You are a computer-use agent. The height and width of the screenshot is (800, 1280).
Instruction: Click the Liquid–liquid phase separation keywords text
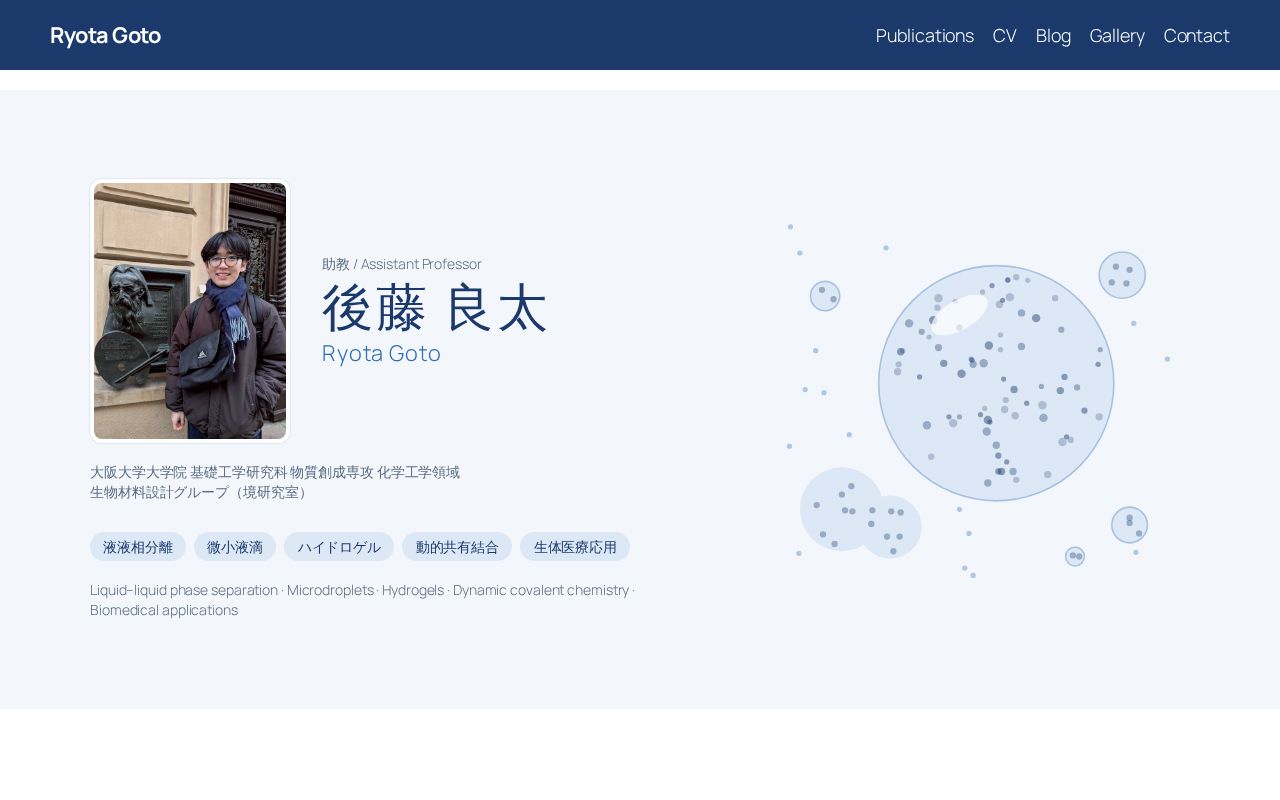click(x=363, y=600)
